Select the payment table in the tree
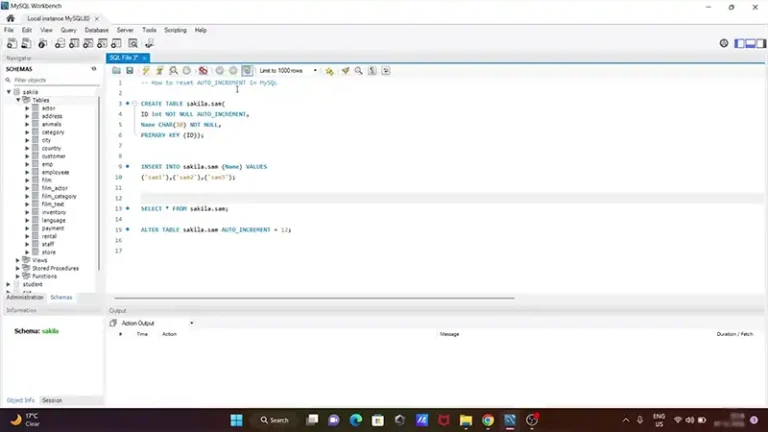The width and height of the screenshot is (768, 432). tap(53, 228)
